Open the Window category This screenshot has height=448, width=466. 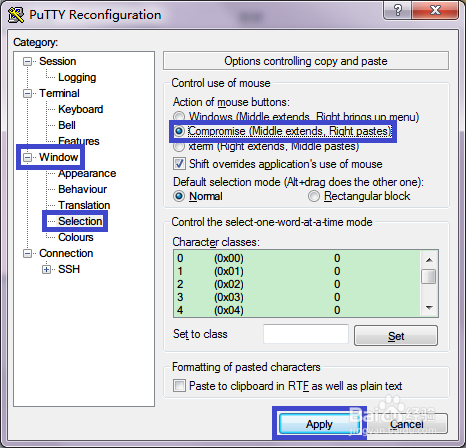(59, 157)
